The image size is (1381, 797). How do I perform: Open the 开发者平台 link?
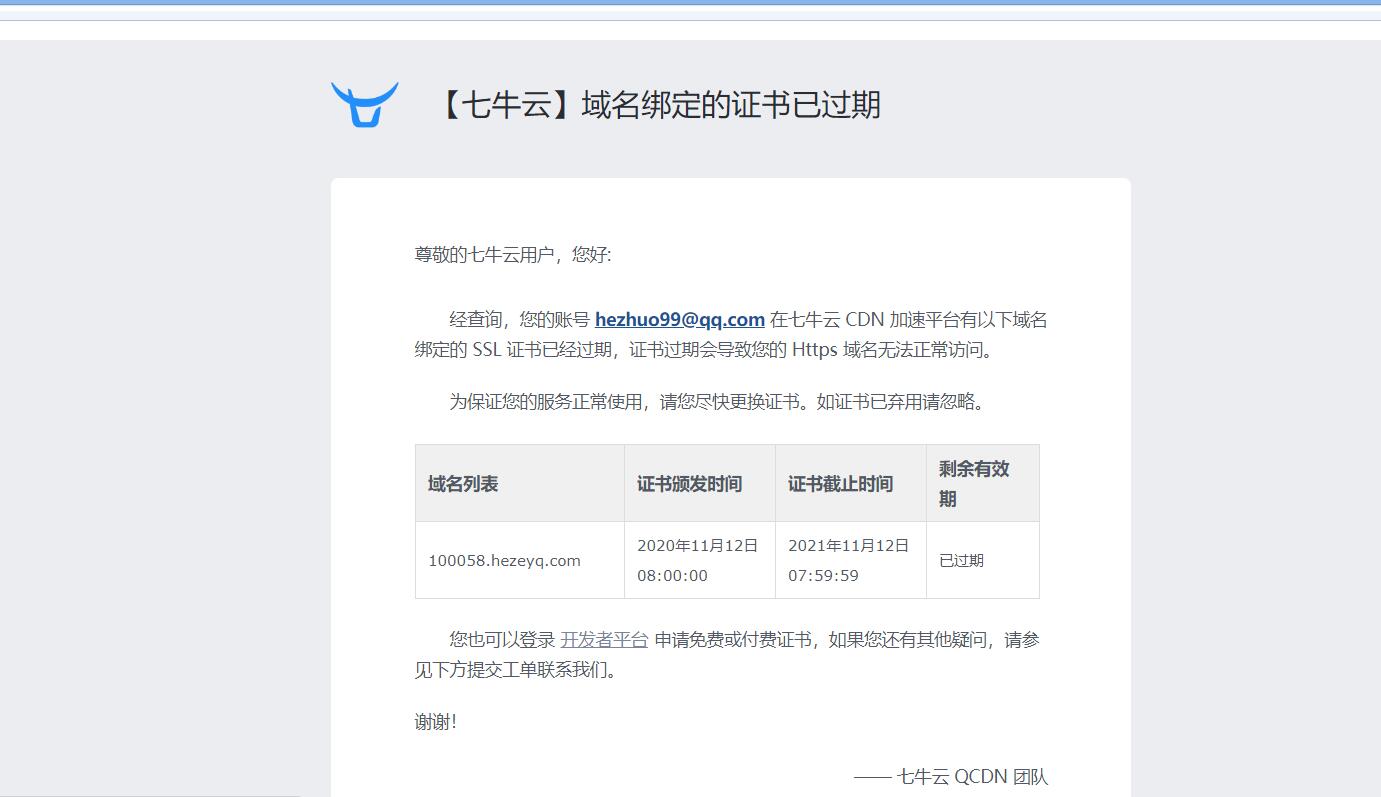pos(604,640)
